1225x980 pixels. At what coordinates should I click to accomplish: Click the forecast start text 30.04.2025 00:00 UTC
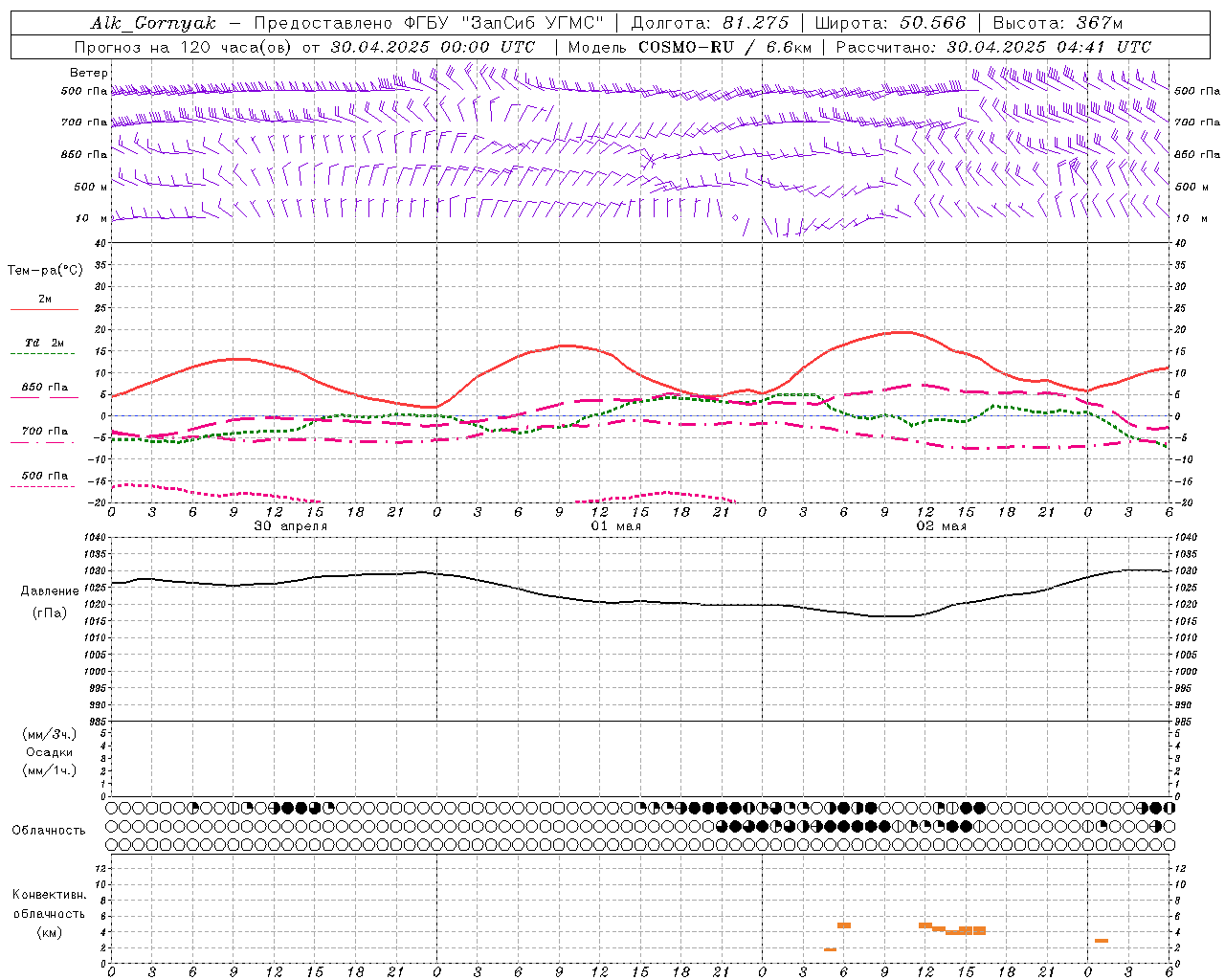(433, 47)
